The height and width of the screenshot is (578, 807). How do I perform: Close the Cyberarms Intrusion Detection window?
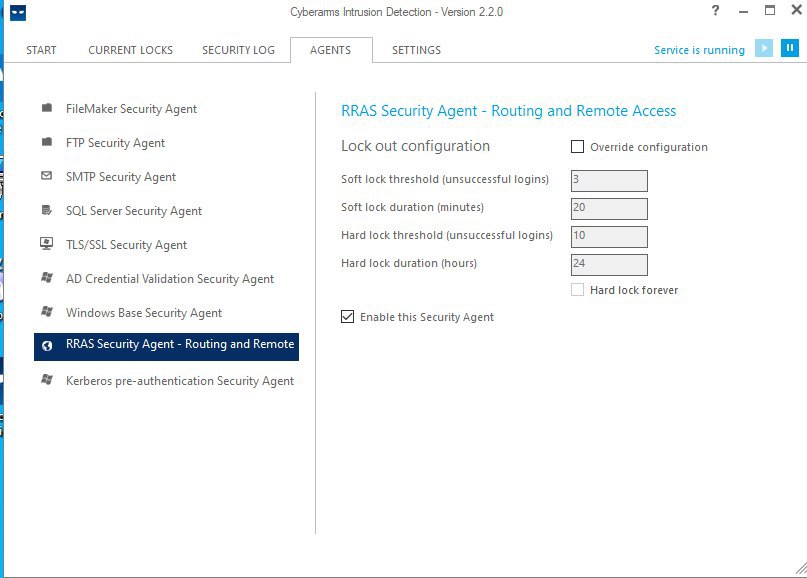797,10
